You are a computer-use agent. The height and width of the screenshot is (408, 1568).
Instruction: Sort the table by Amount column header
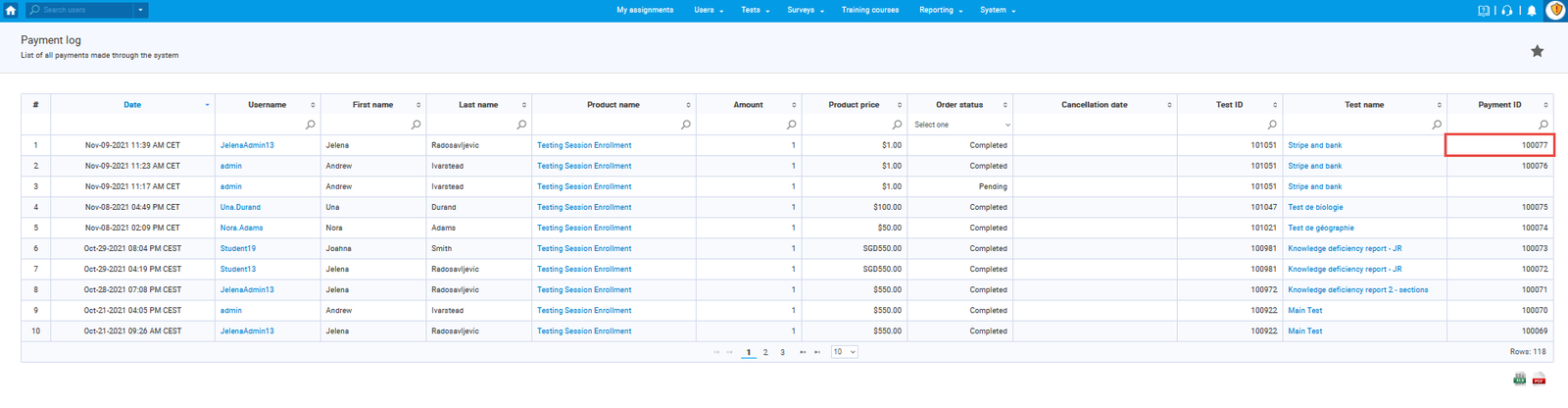pos(748,104)
